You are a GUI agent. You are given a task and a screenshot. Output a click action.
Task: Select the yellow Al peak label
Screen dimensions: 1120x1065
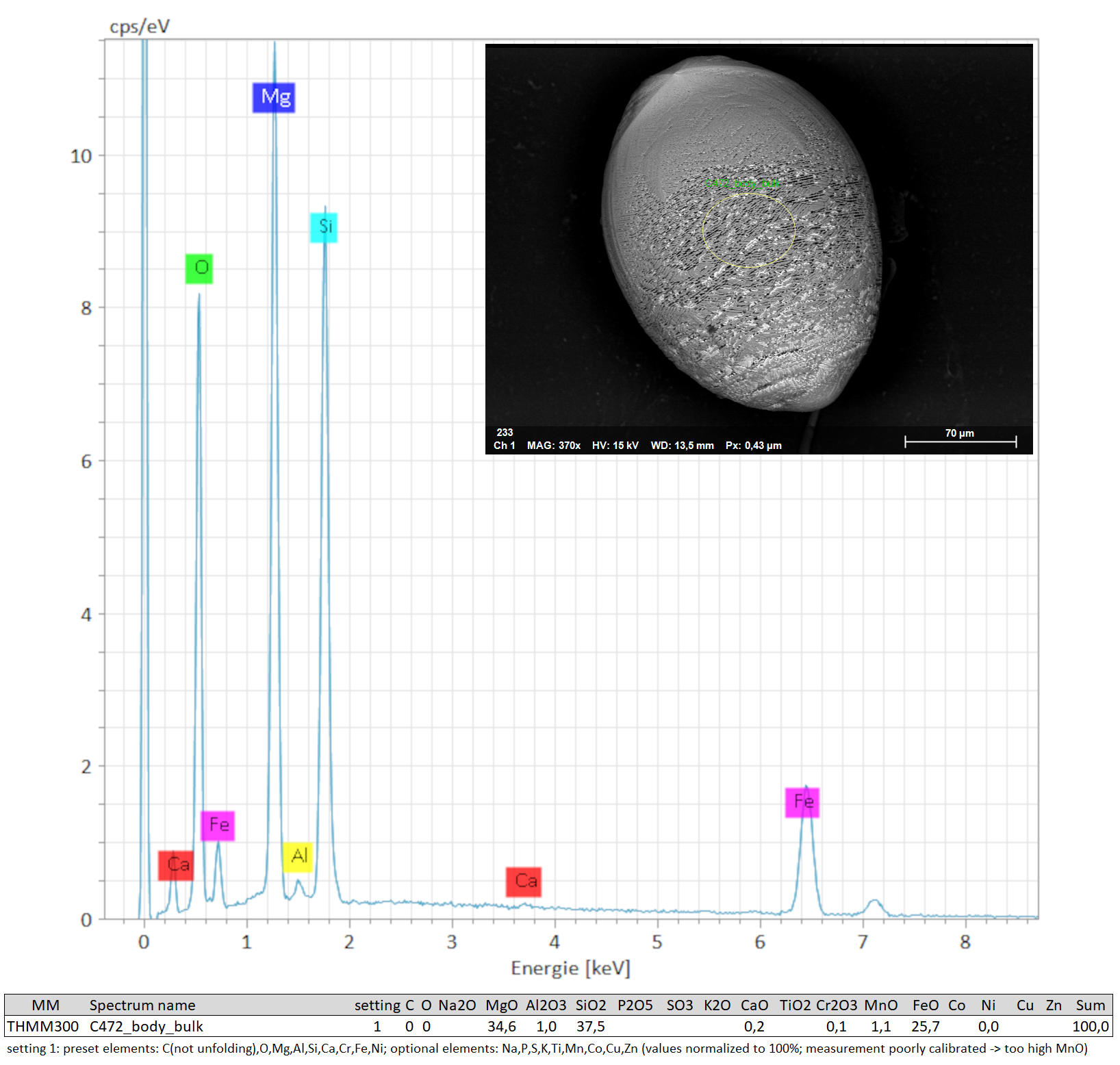click(x=298, y=856)
